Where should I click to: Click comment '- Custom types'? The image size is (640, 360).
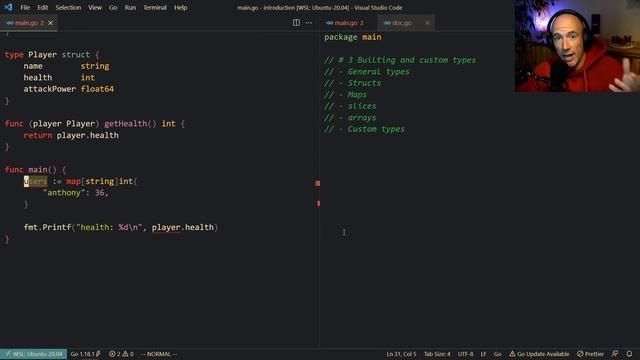tap(364, 129)
